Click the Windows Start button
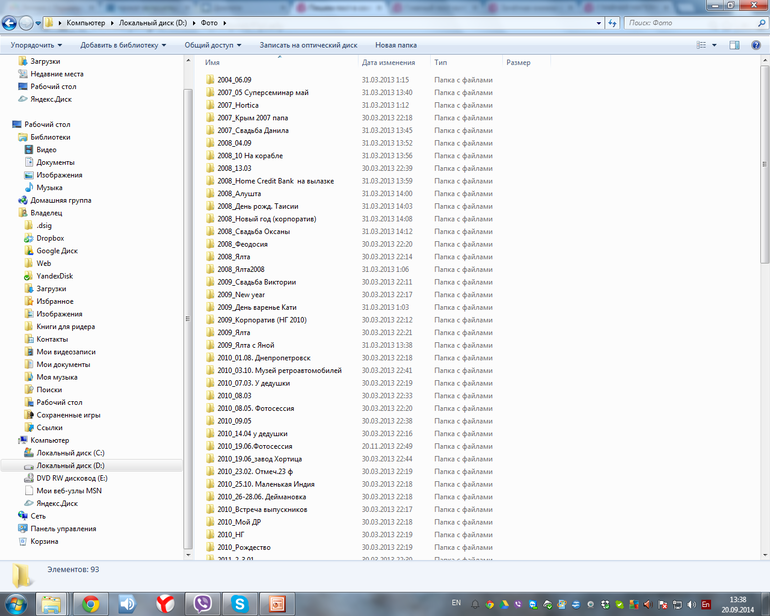The width and height of the screenshot is (770, 616). coord(17,603)
